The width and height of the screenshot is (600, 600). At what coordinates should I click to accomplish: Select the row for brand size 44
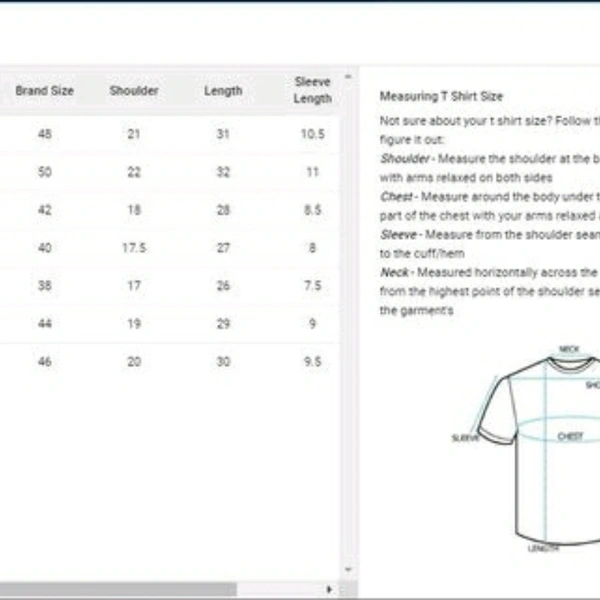(170, 324)
